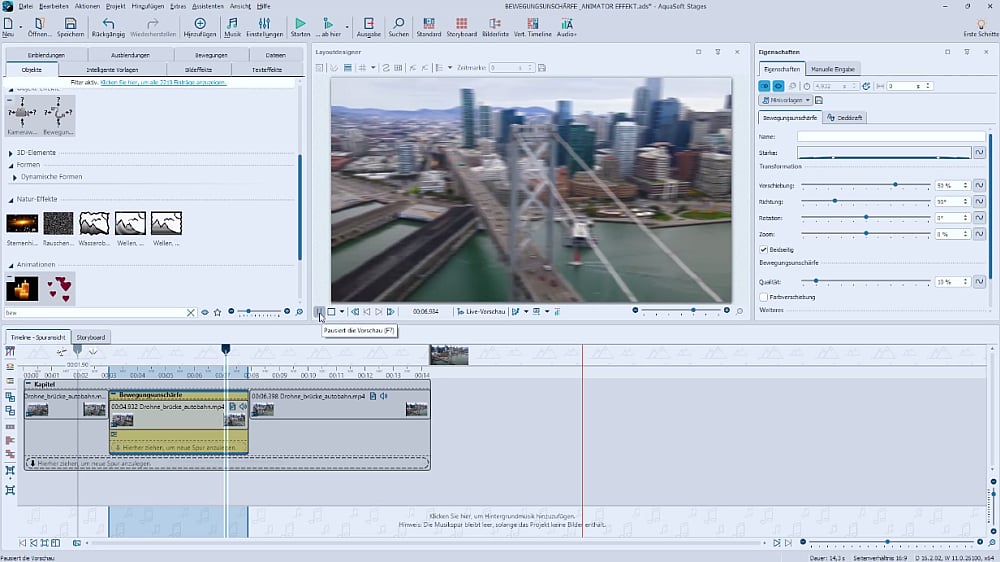Enable the Farbverschiebung checkbox

tap(764, 297)
